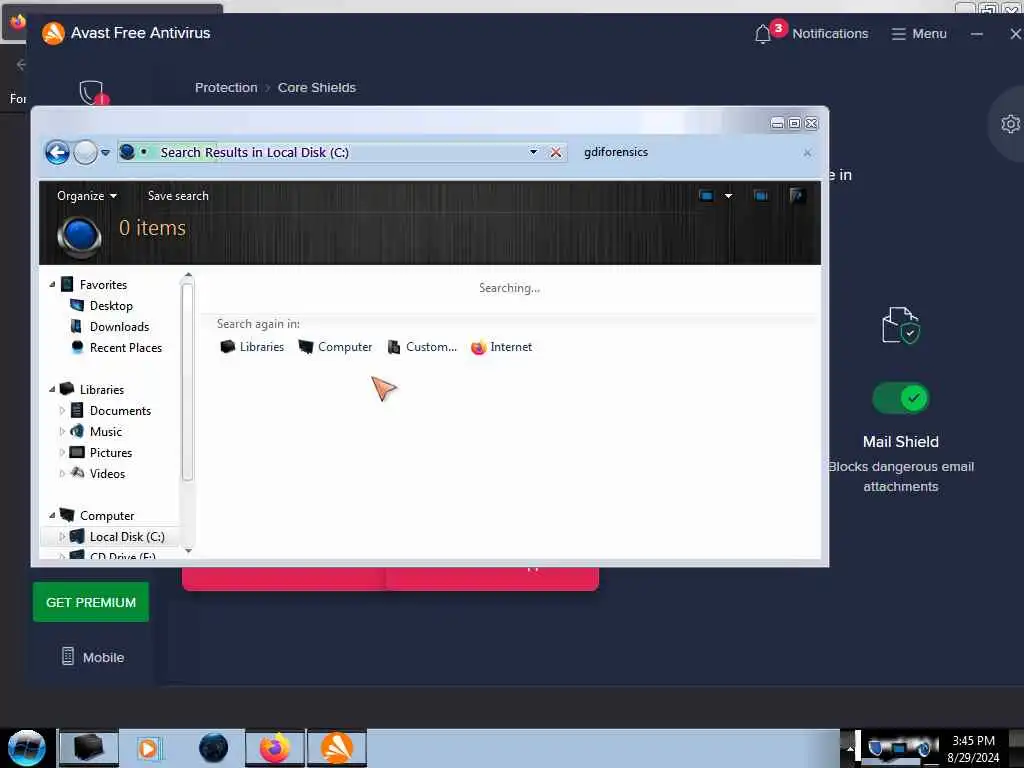Screen dimensions: 1024x768
Task: Search again on the Internet
Action: (x=502, y=347)
